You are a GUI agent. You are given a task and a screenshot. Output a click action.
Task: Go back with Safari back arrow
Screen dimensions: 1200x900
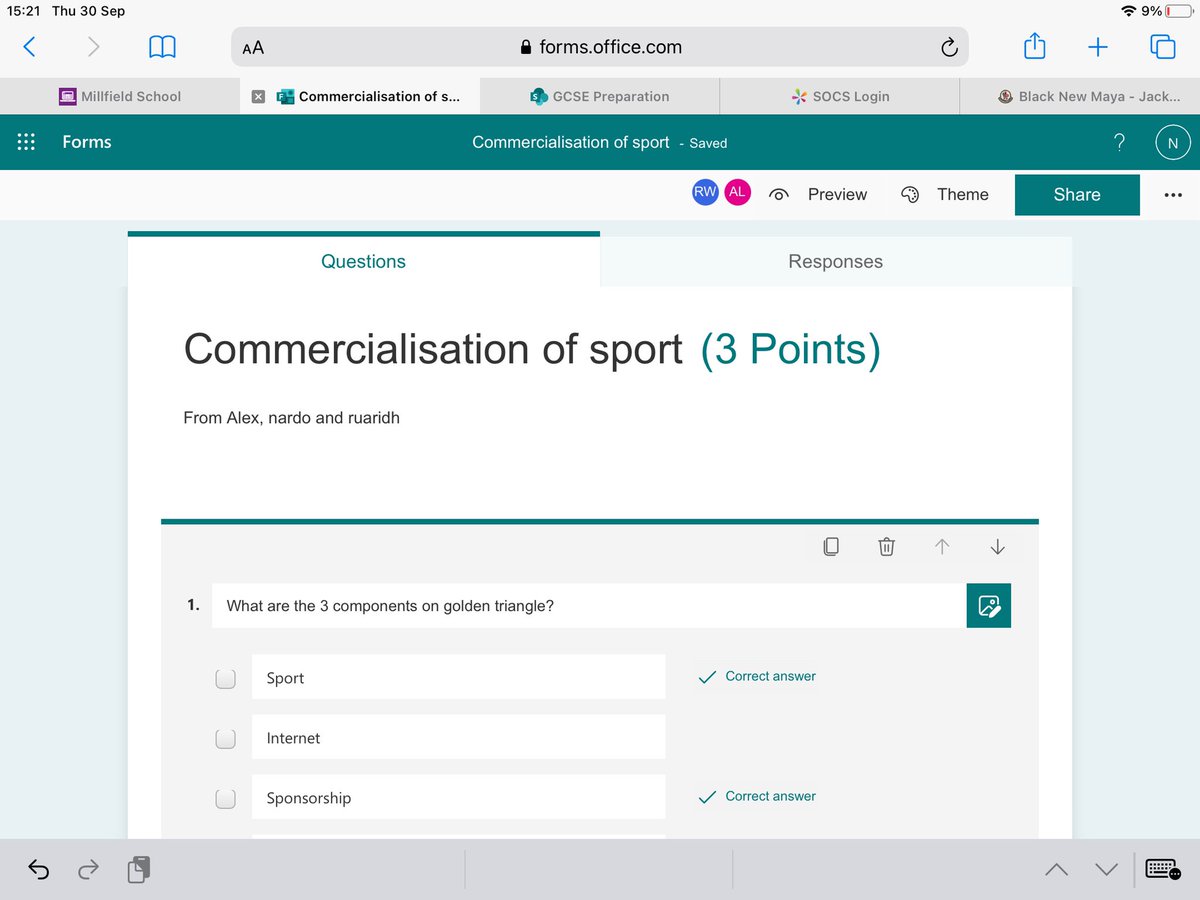[29, 46]
